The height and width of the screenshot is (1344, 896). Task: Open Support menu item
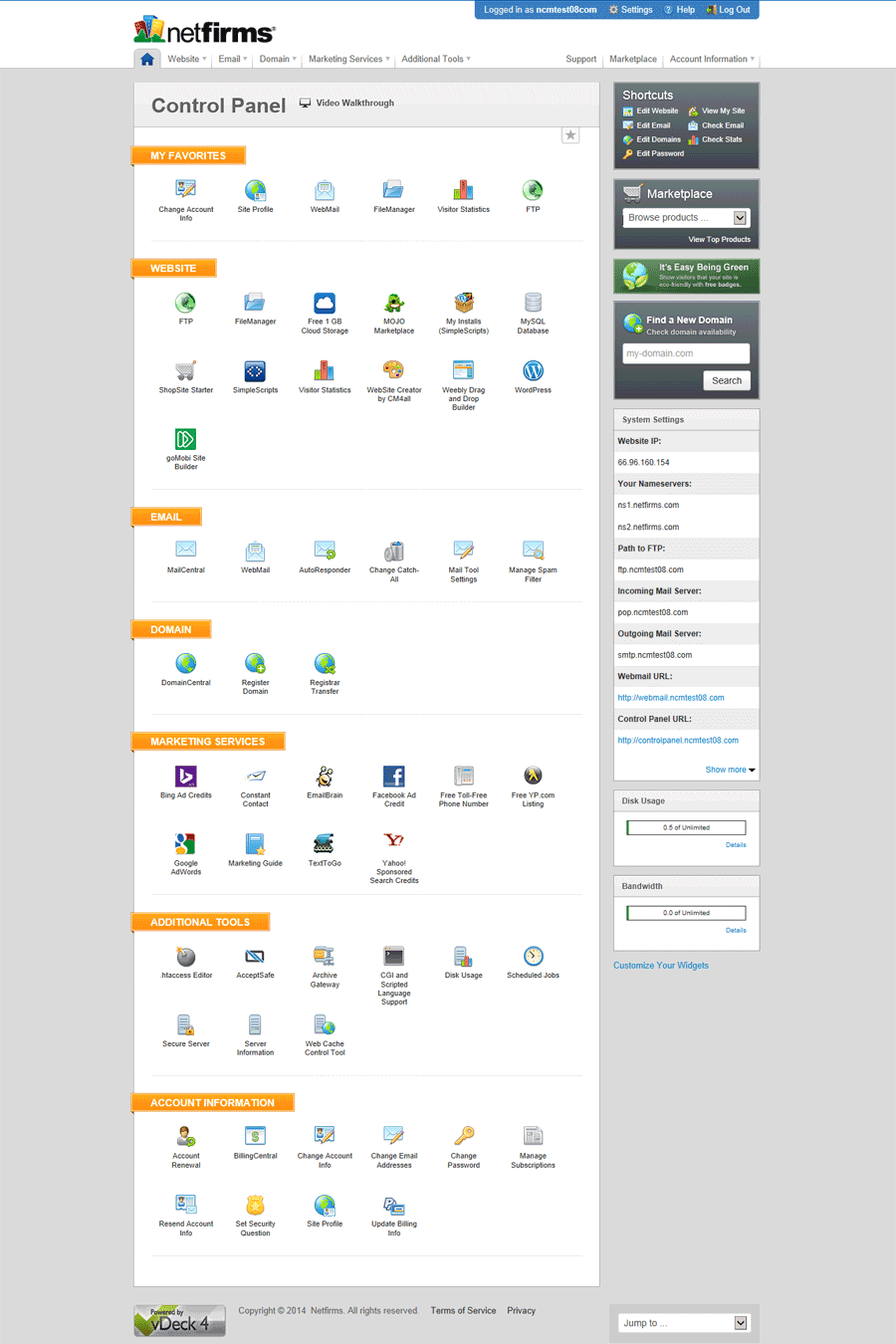(x=580, y=59)
